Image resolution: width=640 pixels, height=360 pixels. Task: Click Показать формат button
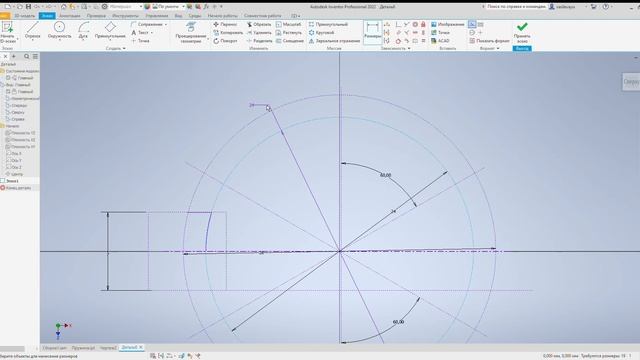coord(489,41)
